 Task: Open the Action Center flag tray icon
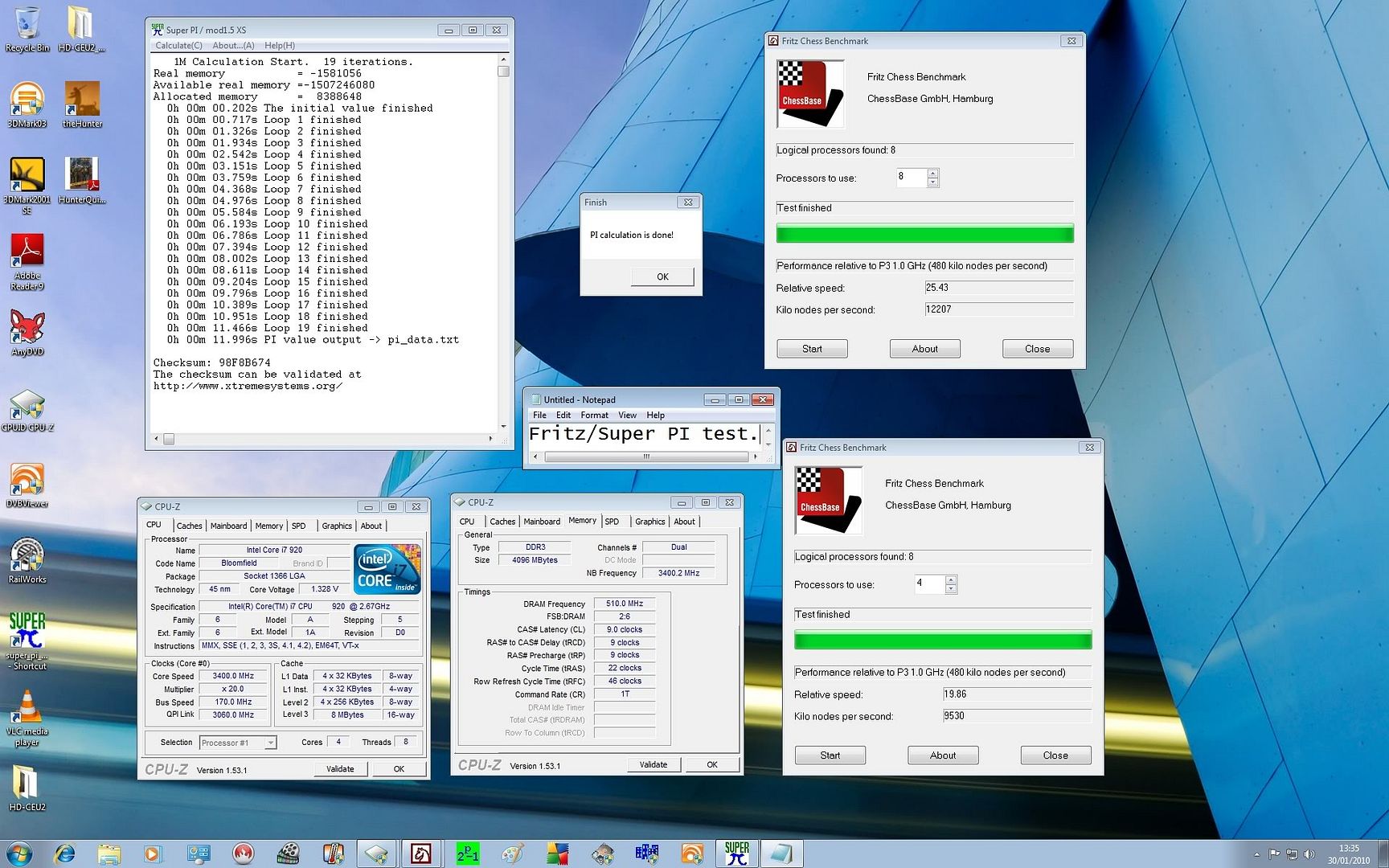pyautogui.click(x=1274, y=854)
